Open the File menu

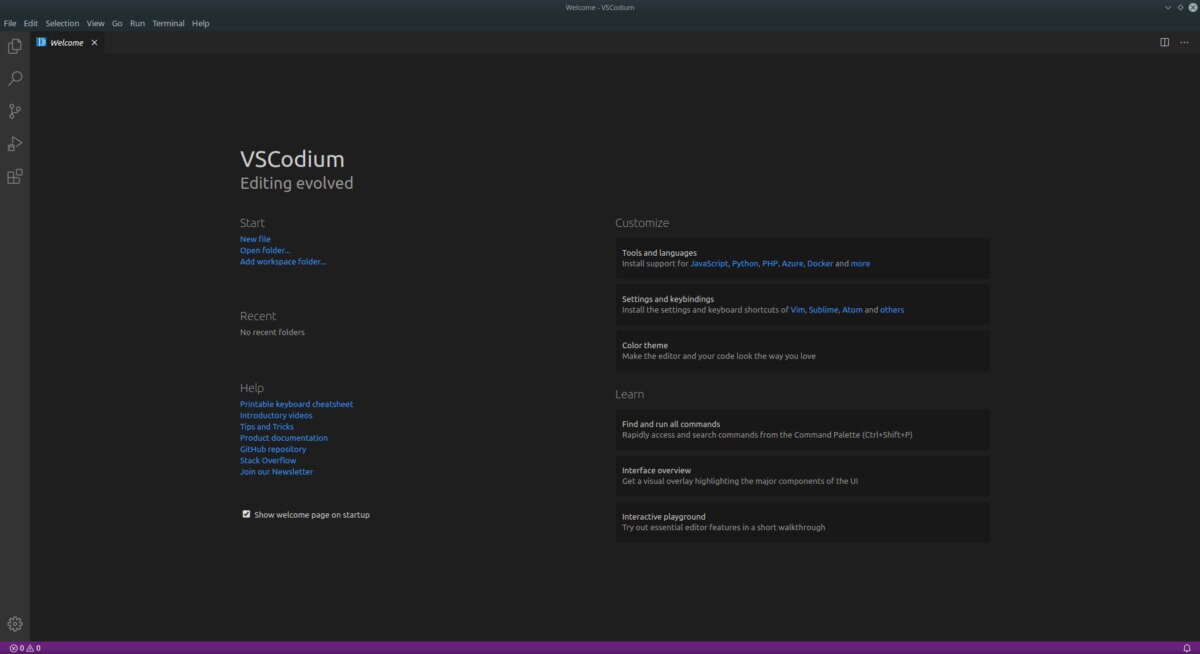pos(10,23)
